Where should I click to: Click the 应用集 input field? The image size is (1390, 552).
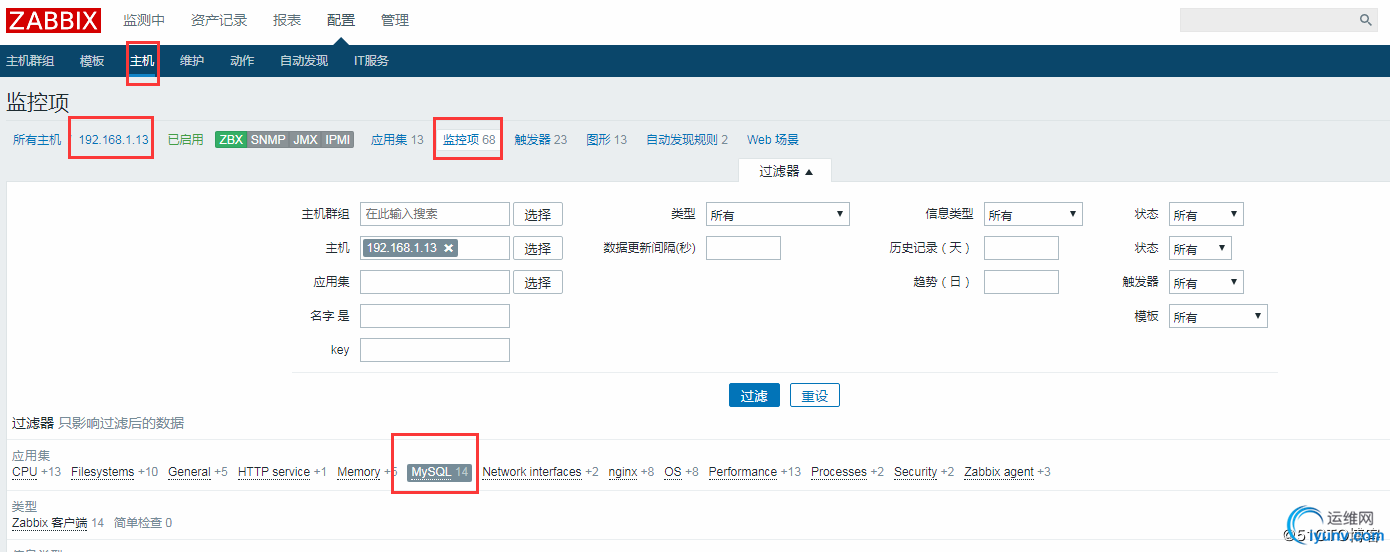[x=435, y=282]
